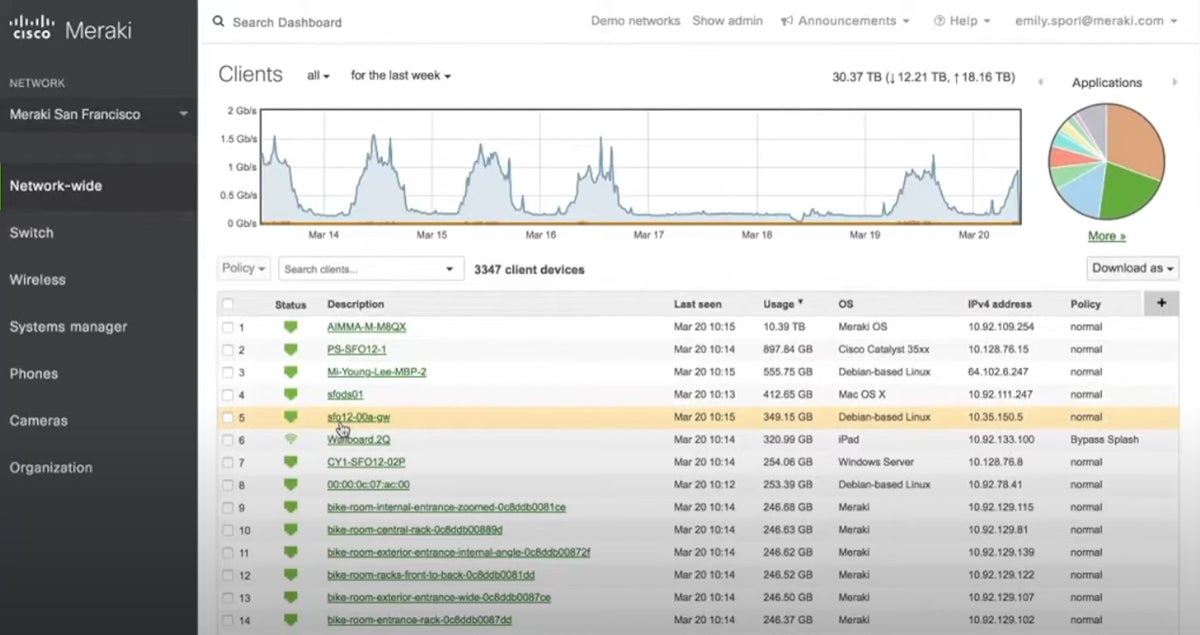Image resolution: width=1200 pixels, height=635 pixels.
Task: Click the plus icon to add columns
Action: (1161, 303)
